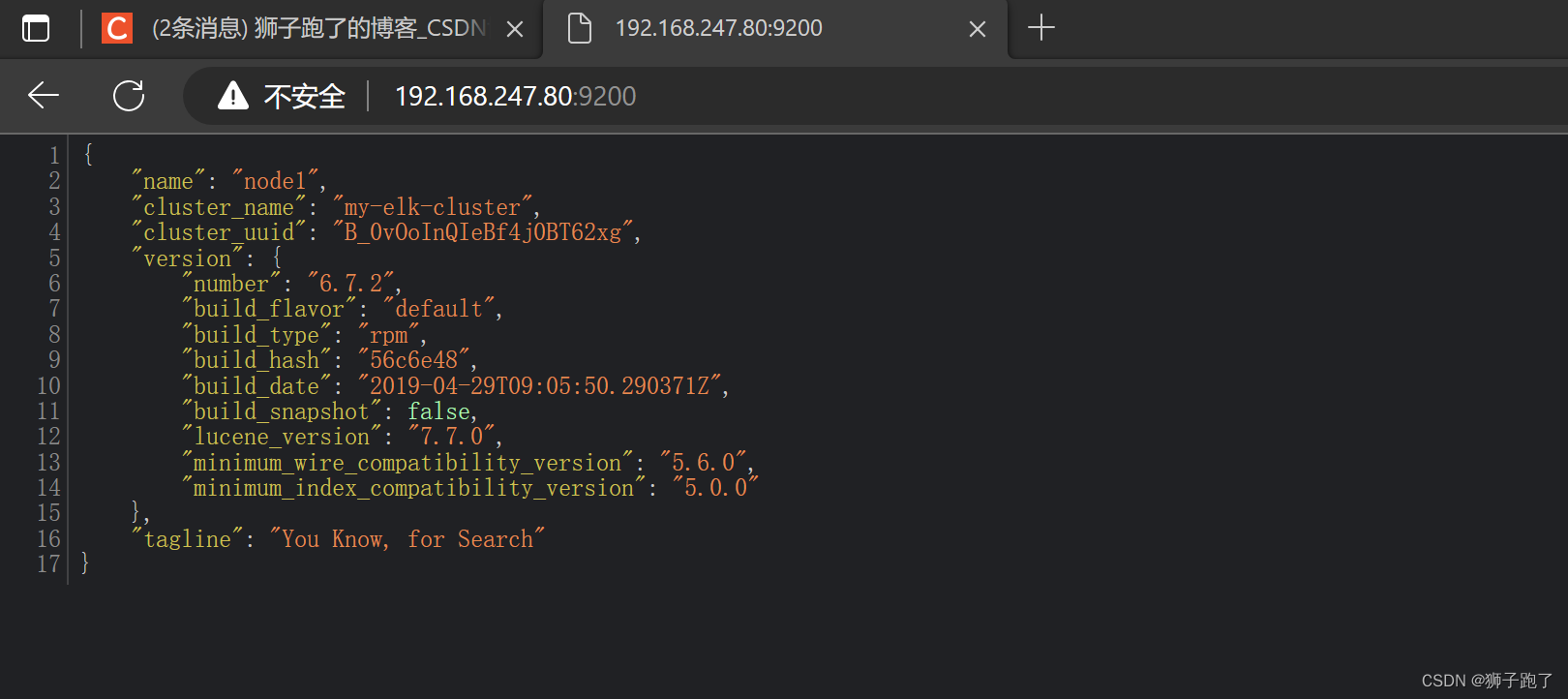Close the CSDN blog tab
This screenshot has height=699, width=1568.
515,29
